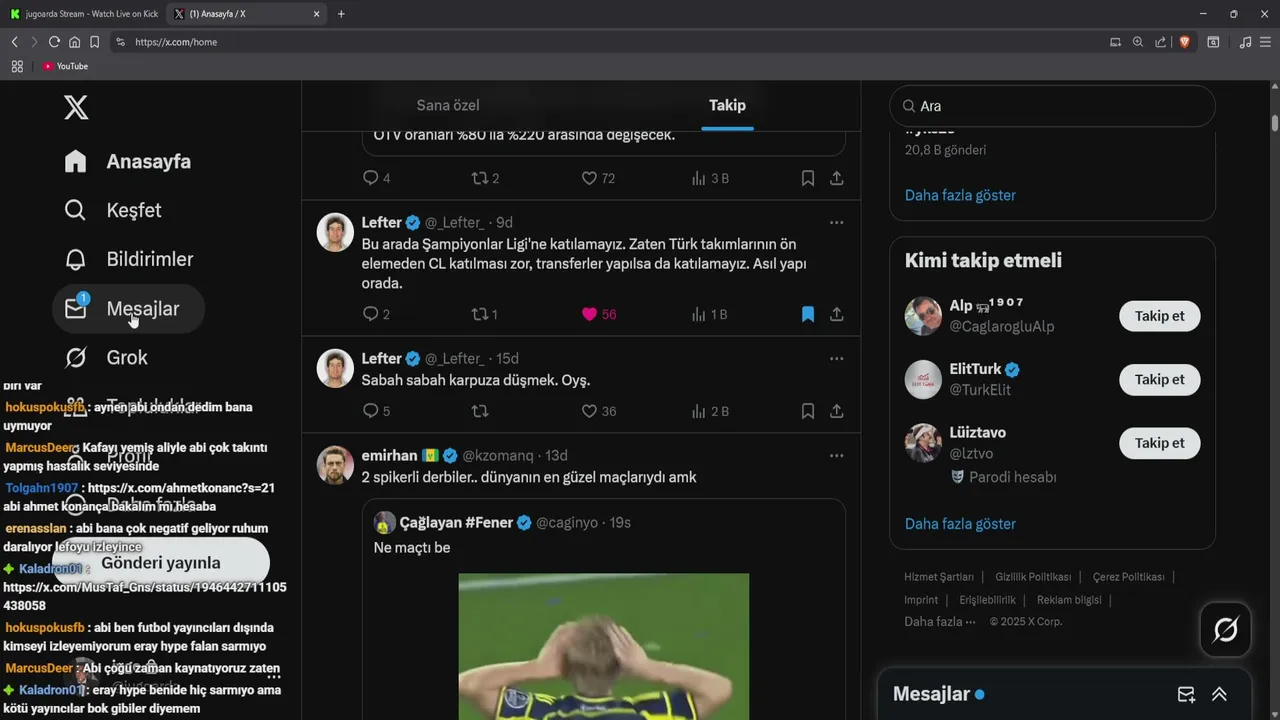View stats of Lefter's 1 B views post
Viewport: 1280px width, 720px height.
(x=709, y=314)
